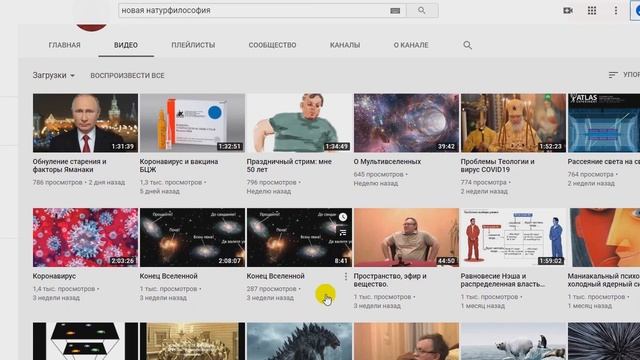Click the polar bear thumbnail in bottom row
Viewport: 640px width, 360px height.
(x=513, y=341)
